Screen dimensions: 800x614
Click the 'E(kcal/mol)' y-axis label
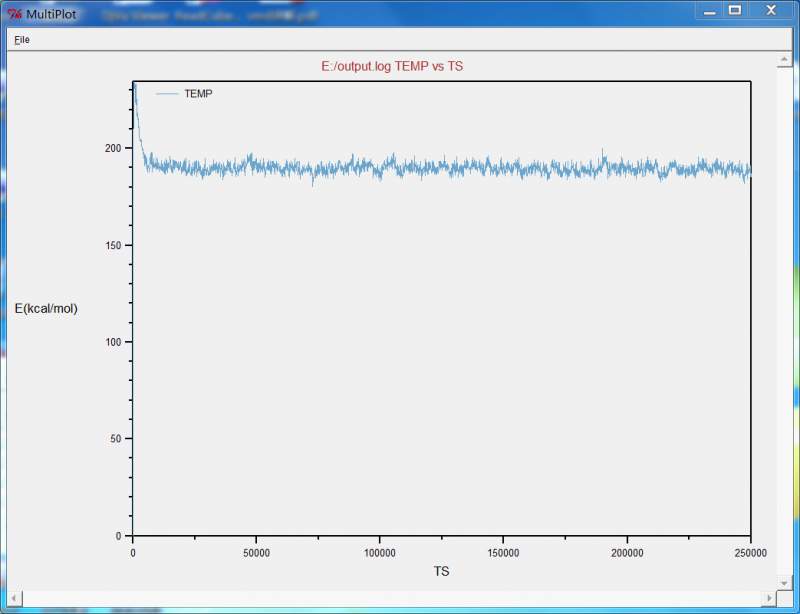(46, 308)
